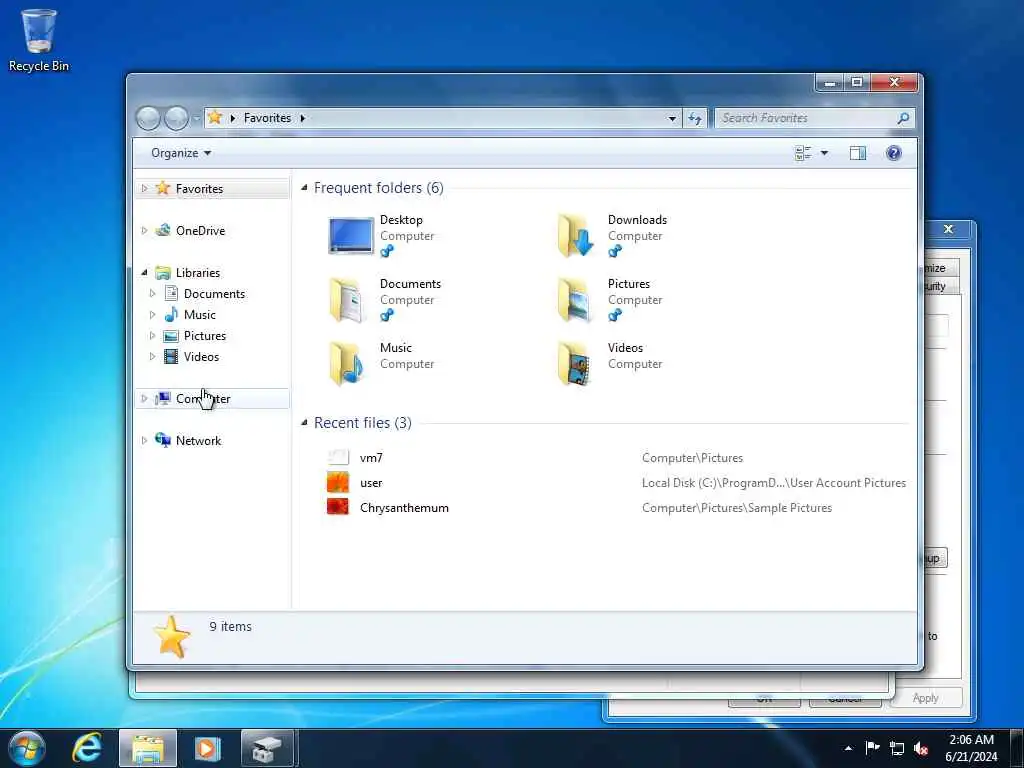Expand the Music library node
The width and height of the screenshot is (1024, 768).
point(152,315)
